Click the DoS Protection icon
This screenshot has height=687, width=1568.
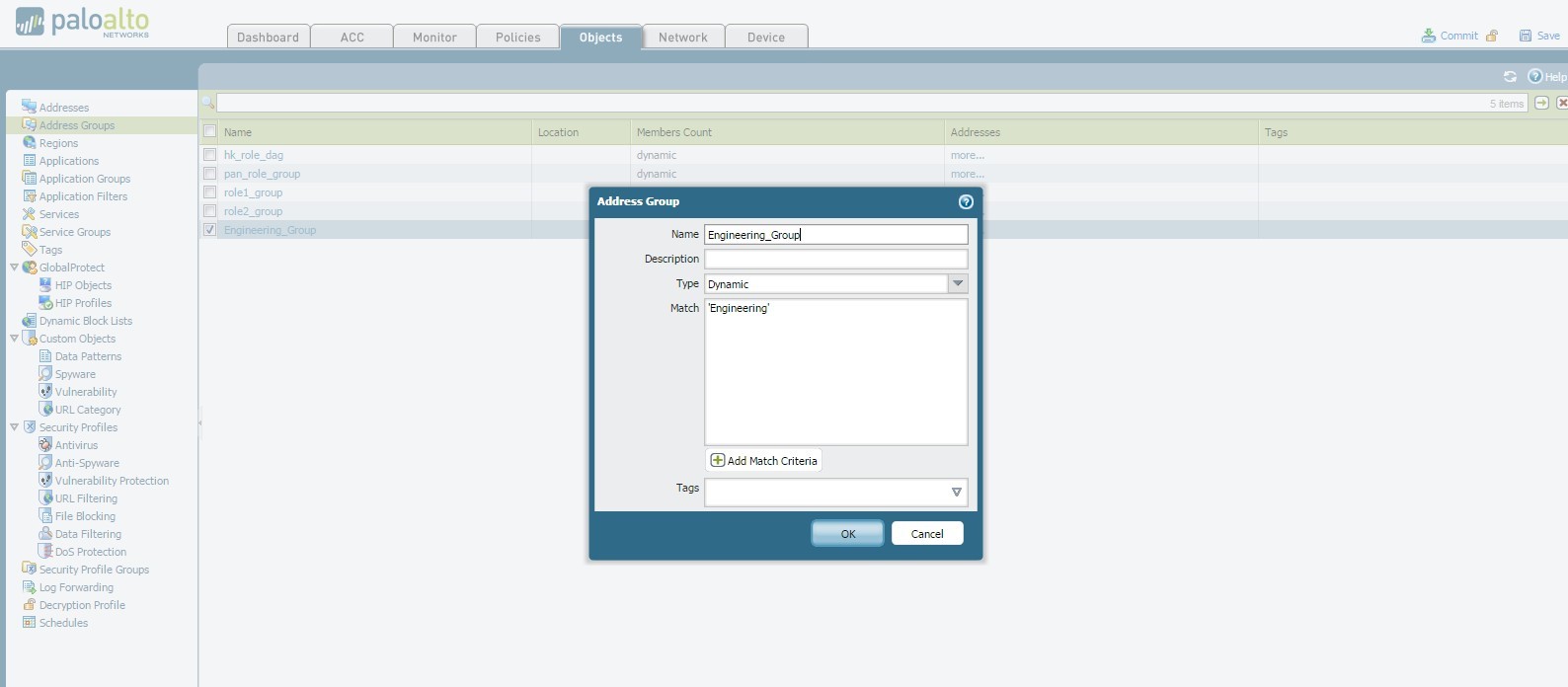coord(44,551)
